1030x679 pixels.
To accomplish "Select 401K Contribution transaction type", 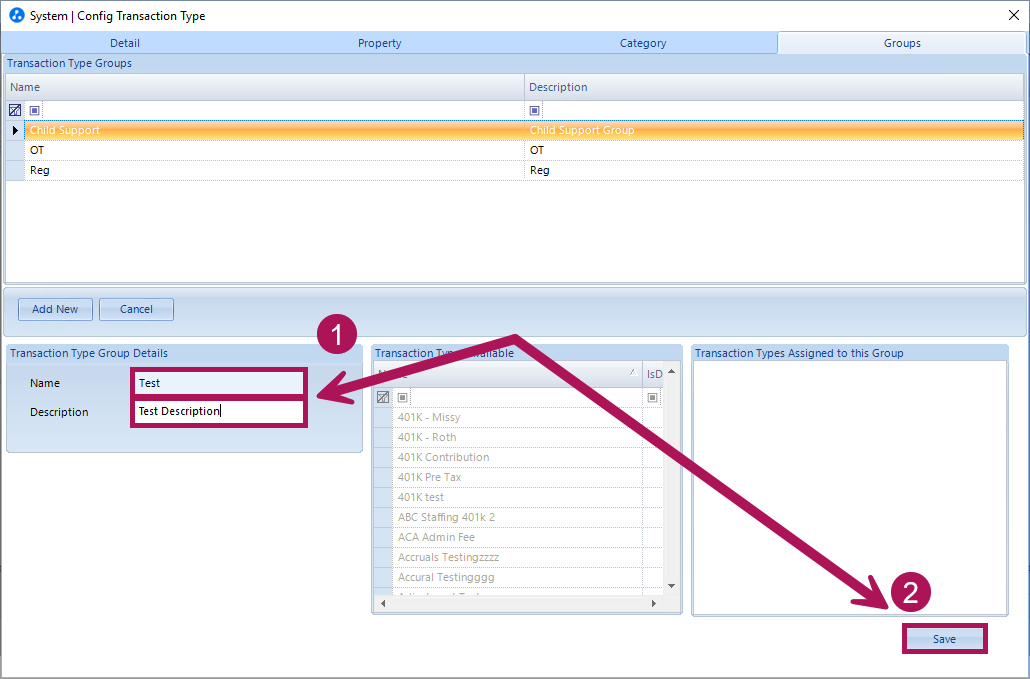I will click(x=518, y=457).
